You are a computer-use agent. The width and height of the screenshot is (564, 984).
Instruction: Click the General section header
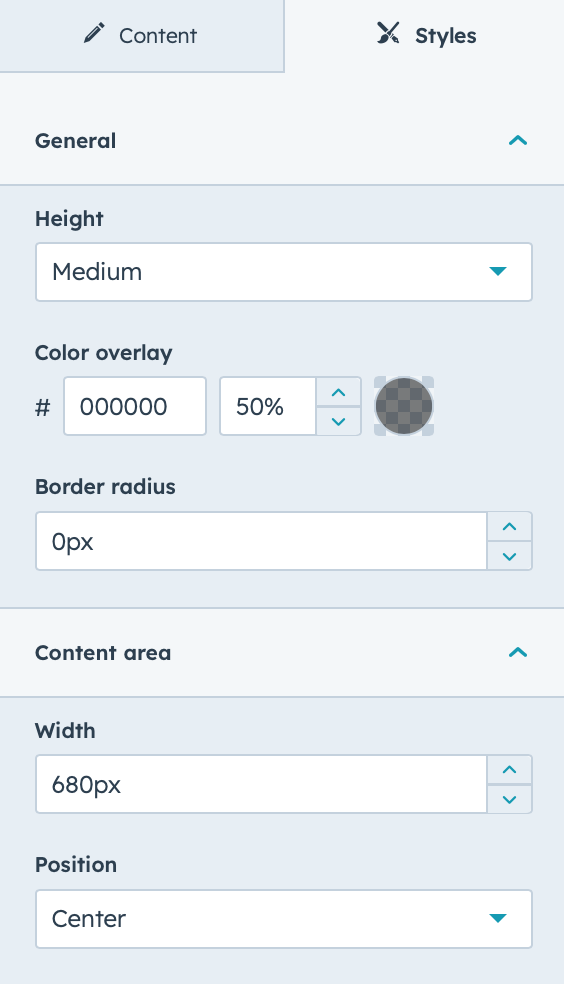(282, 141)
